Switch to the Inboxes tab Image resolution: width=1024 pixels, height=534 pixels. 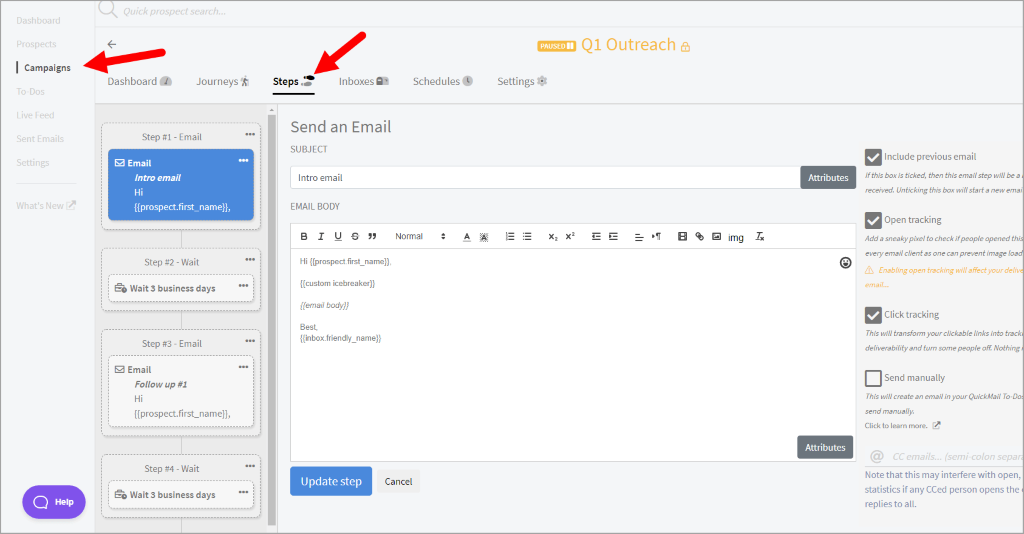pyautogui.click(x=363, y=82)
